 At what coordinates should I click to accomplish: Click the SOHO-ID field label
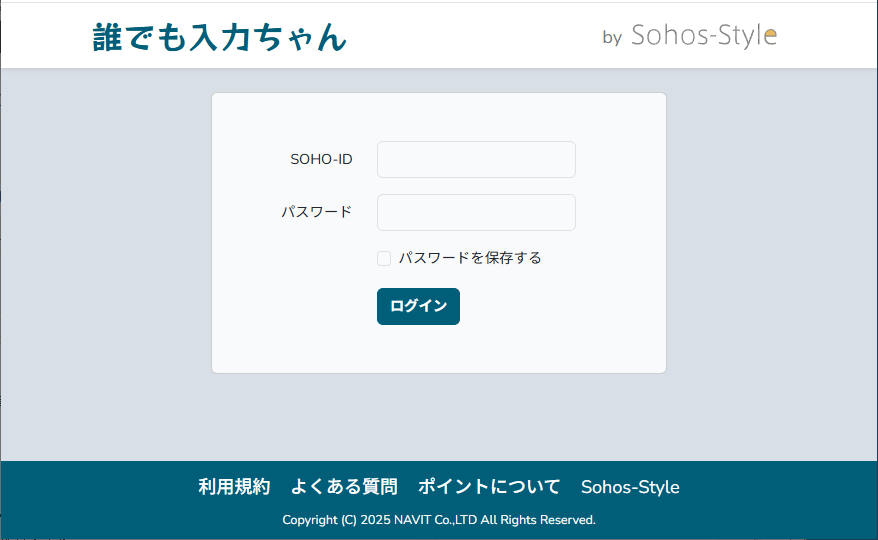[x=321, y=160]
